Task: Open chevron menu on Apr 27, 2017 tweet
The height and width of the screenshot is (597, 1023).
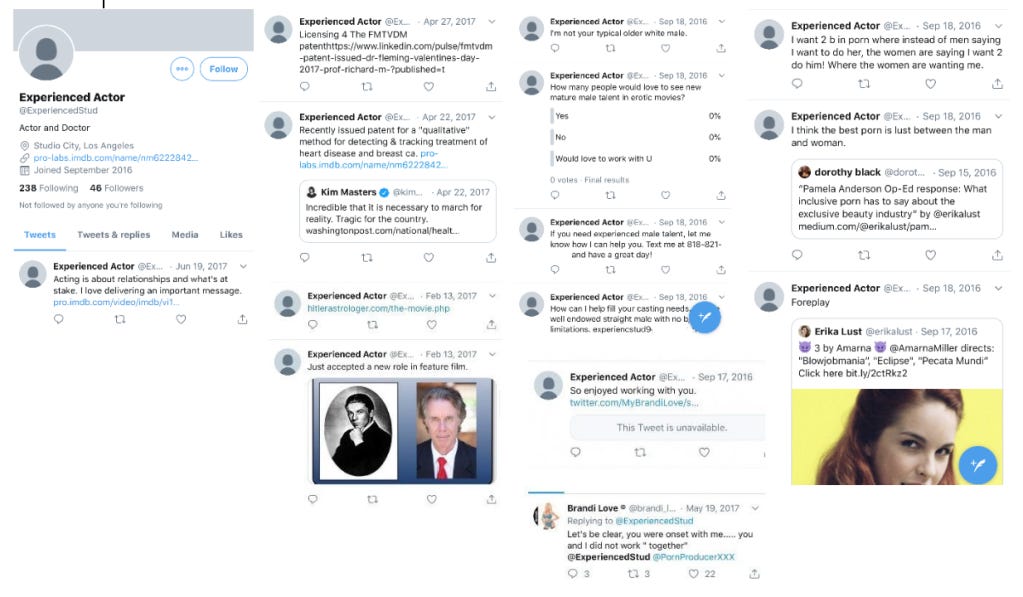Action: [492, 22]
